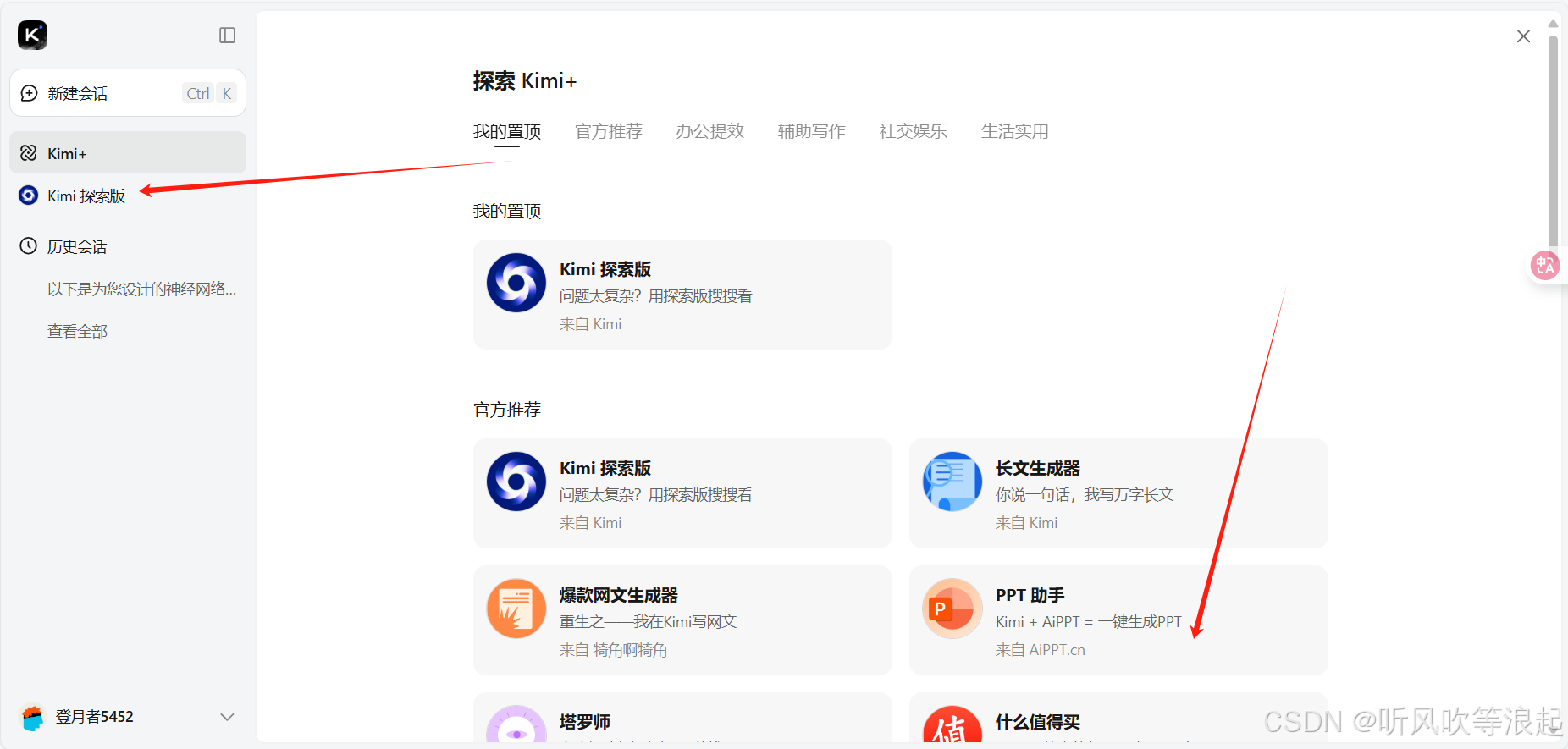
Task: Click the clock icon next to 历史会话
Action: coord(29,246)
